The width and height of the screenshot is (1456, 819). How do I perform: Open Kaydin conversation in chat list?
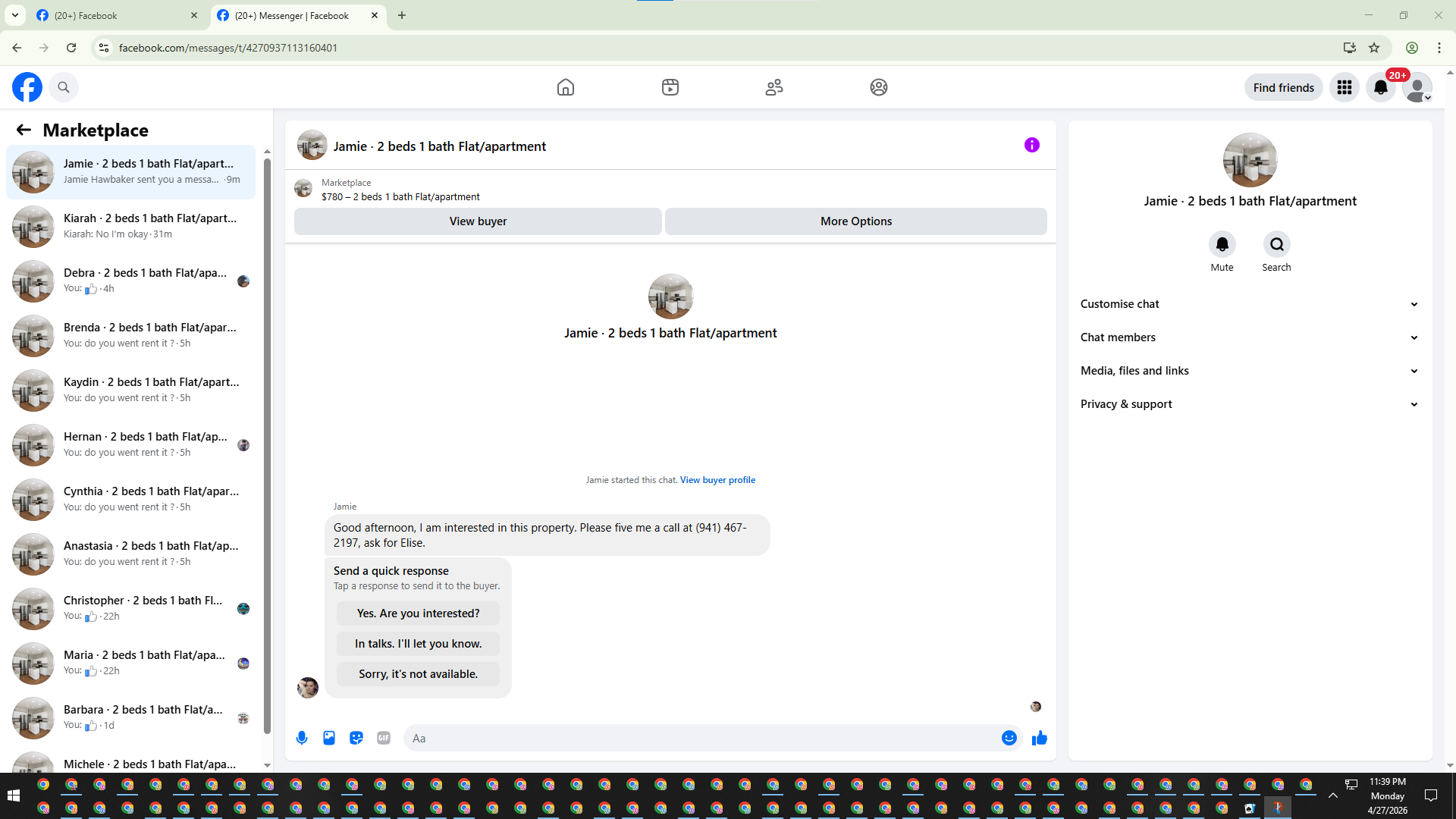(131, 390)
